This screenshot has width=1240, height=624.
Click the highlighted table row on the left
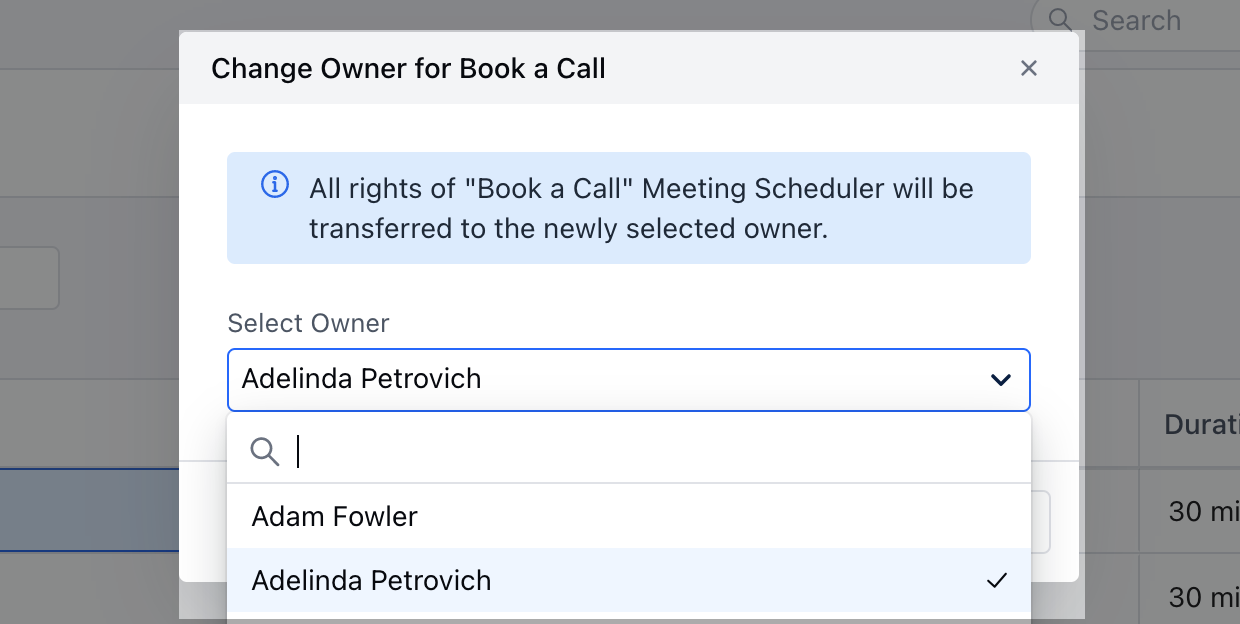[90, 510]
